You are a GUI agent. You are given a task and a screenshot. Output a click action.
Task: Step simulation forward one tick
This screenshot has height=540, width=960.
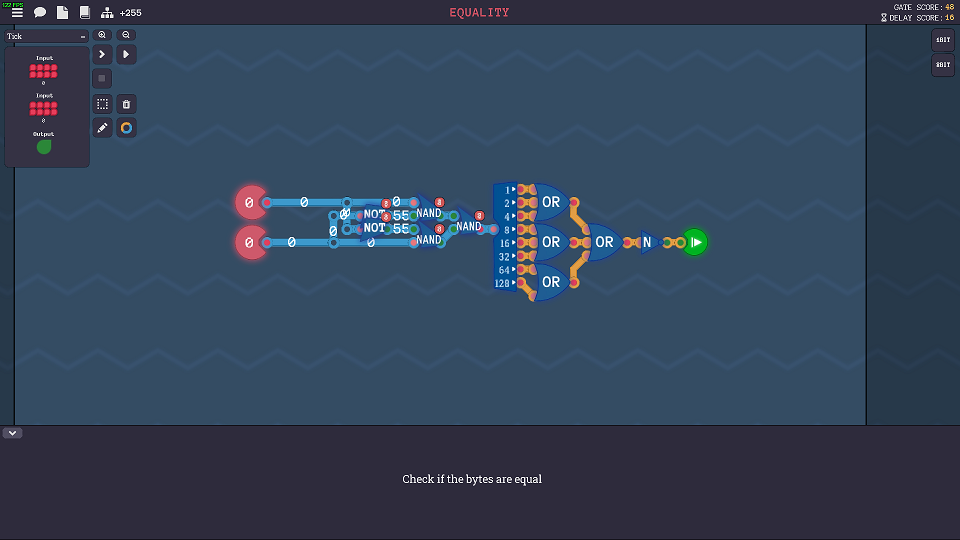[x=102, y=54]
